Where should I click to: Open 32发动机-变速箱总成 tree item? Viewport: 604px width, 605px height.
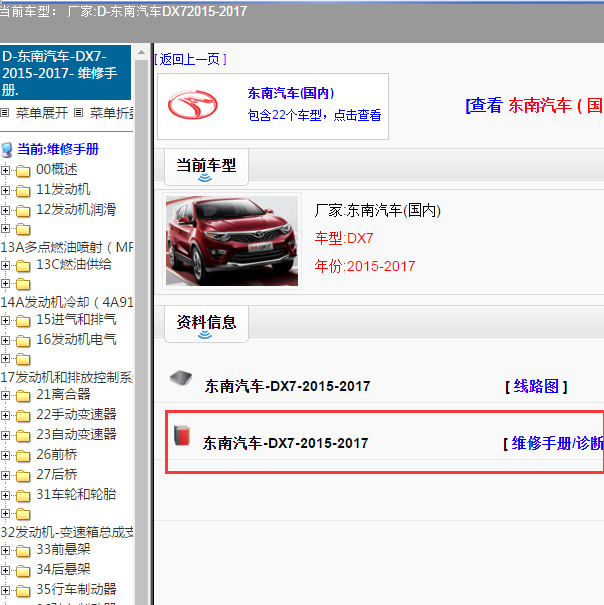66,532
